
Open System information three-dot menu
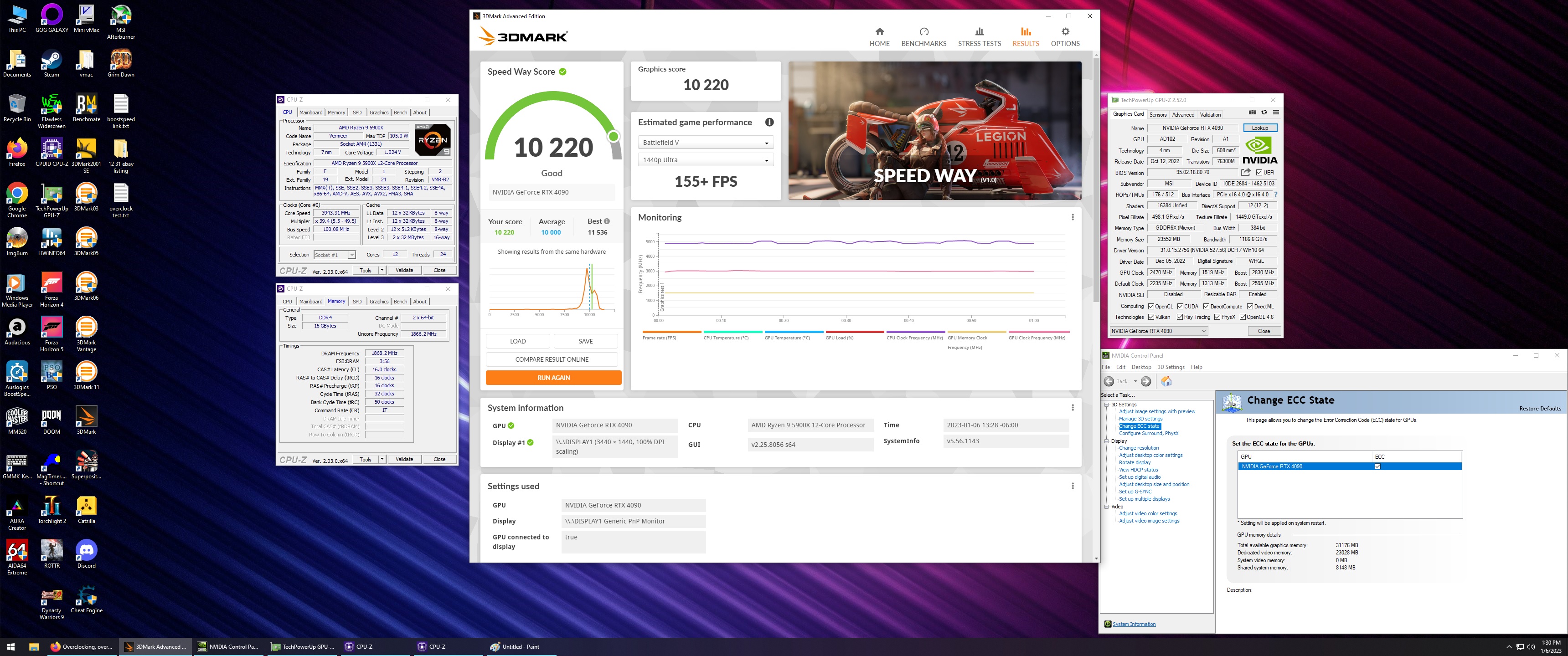click(x=1073, y=408)
